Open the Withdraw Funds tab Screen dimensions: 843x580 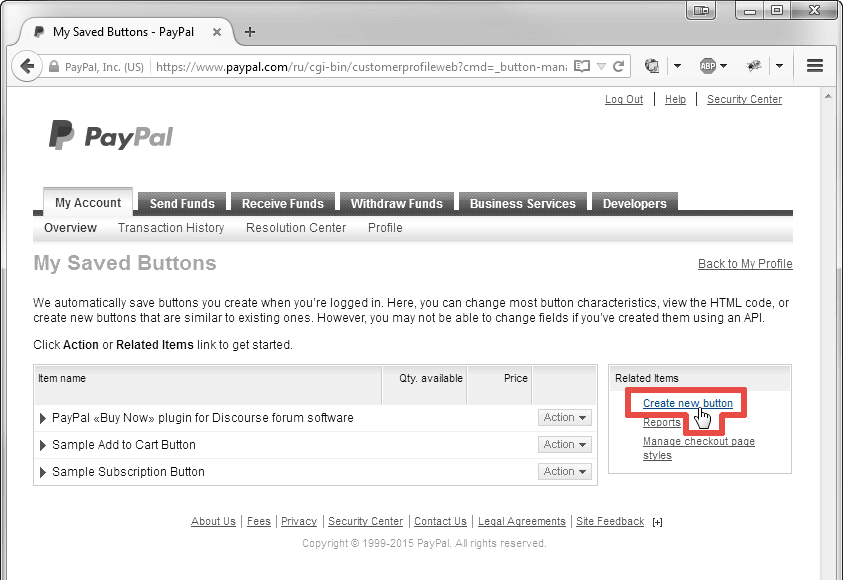pyautogui.click(x=397, y=204)
